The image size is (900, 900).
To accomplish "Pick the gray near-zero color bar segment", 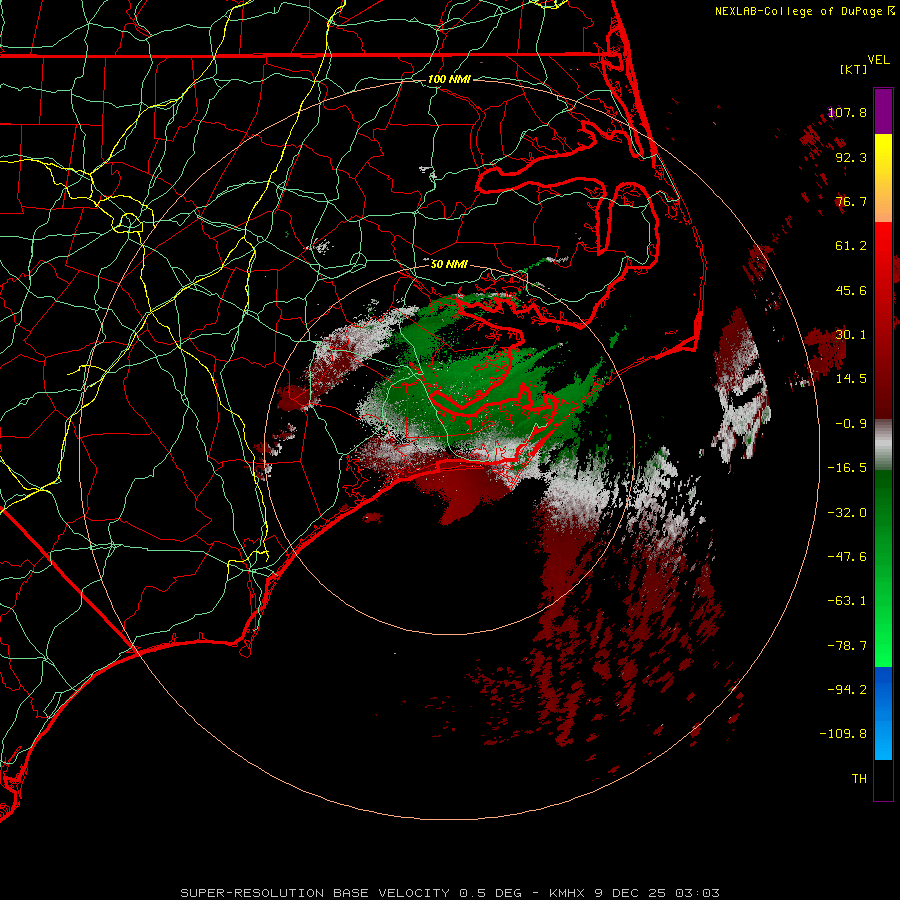I will coord(883,442).
